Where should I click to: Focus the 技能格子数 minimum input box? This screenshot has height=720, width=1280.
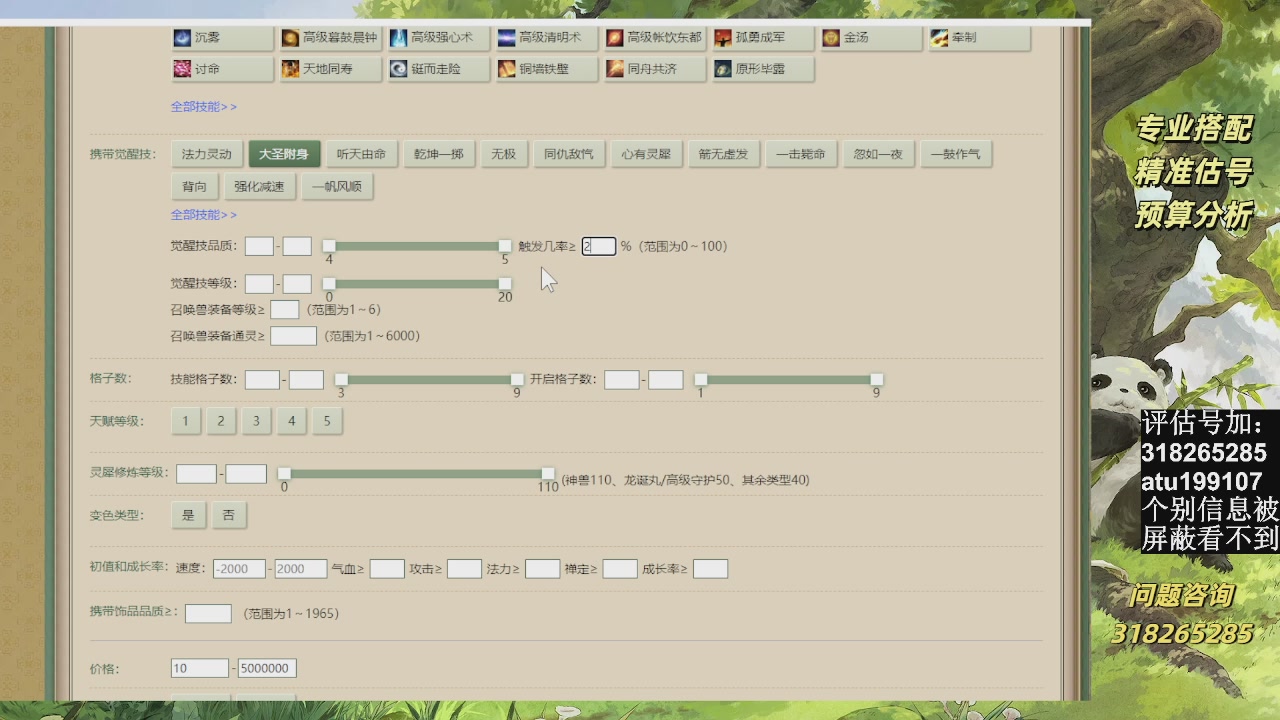tap(262, 379)
